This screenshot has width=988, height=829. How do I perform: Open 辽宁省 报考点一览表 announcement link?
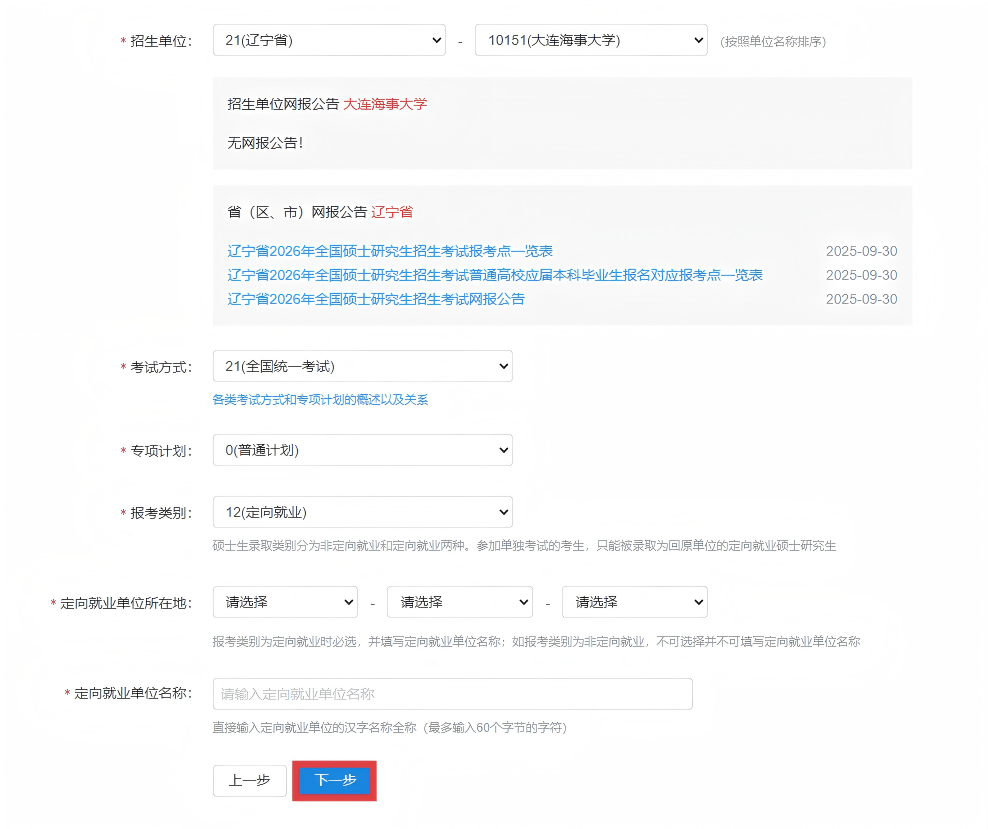390,251
